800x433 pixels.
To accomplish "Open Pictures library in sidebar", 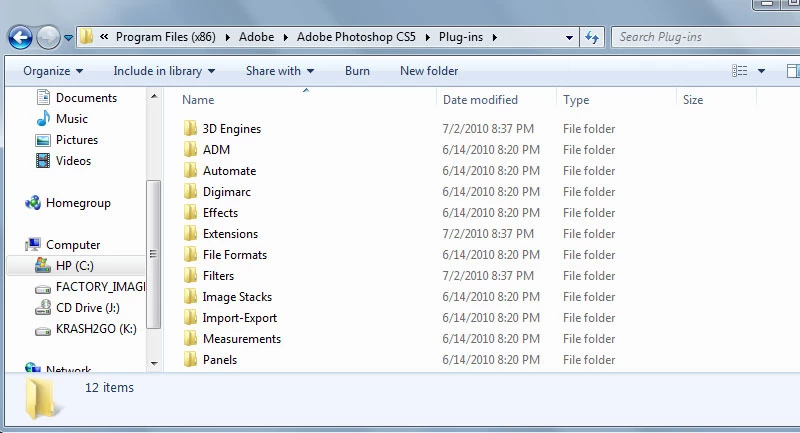I will coord(66,140).
